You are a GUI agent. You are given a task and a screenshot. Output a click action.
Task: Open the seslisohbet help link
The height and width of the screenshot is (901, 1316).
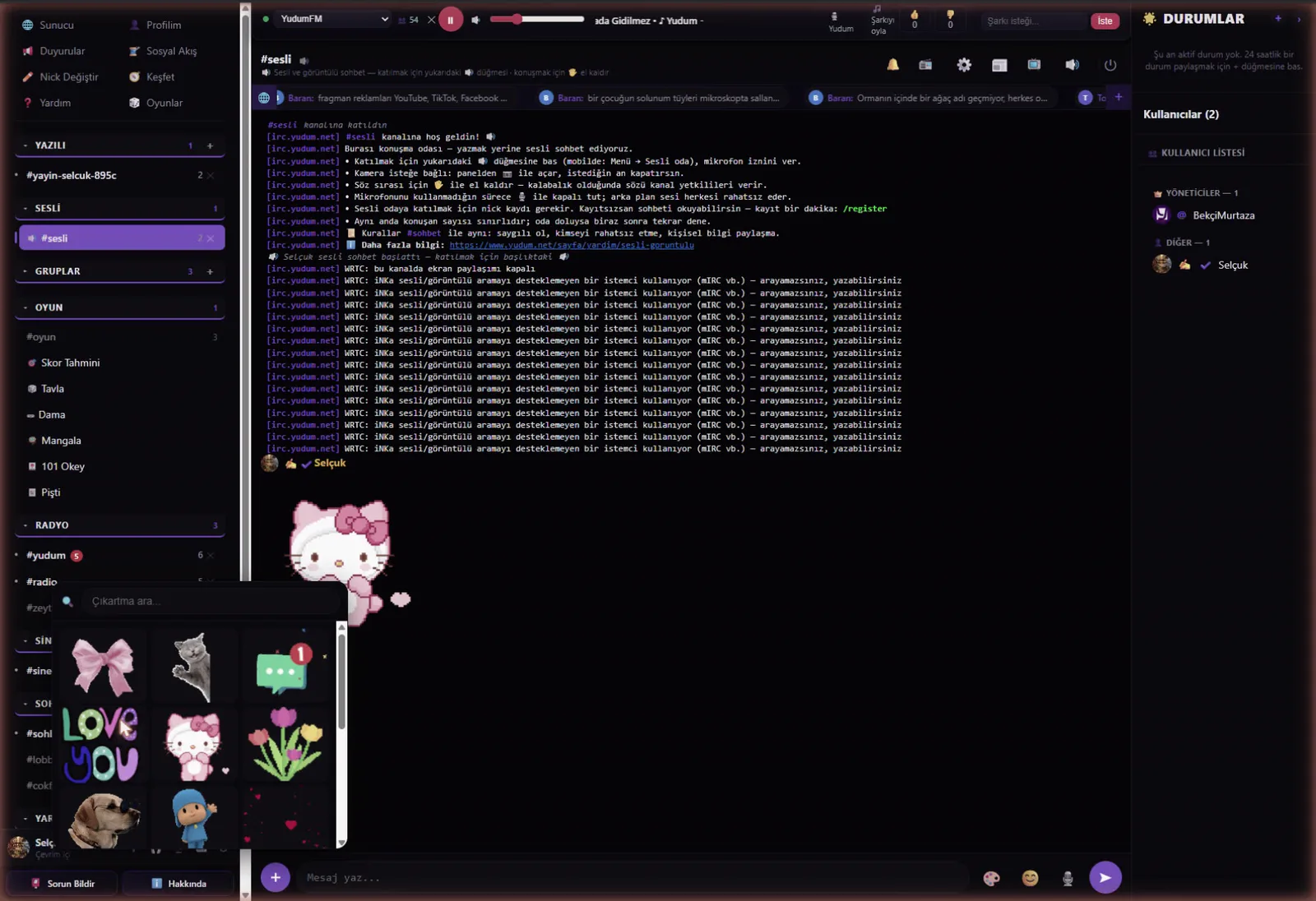click(x=572, y=245)
